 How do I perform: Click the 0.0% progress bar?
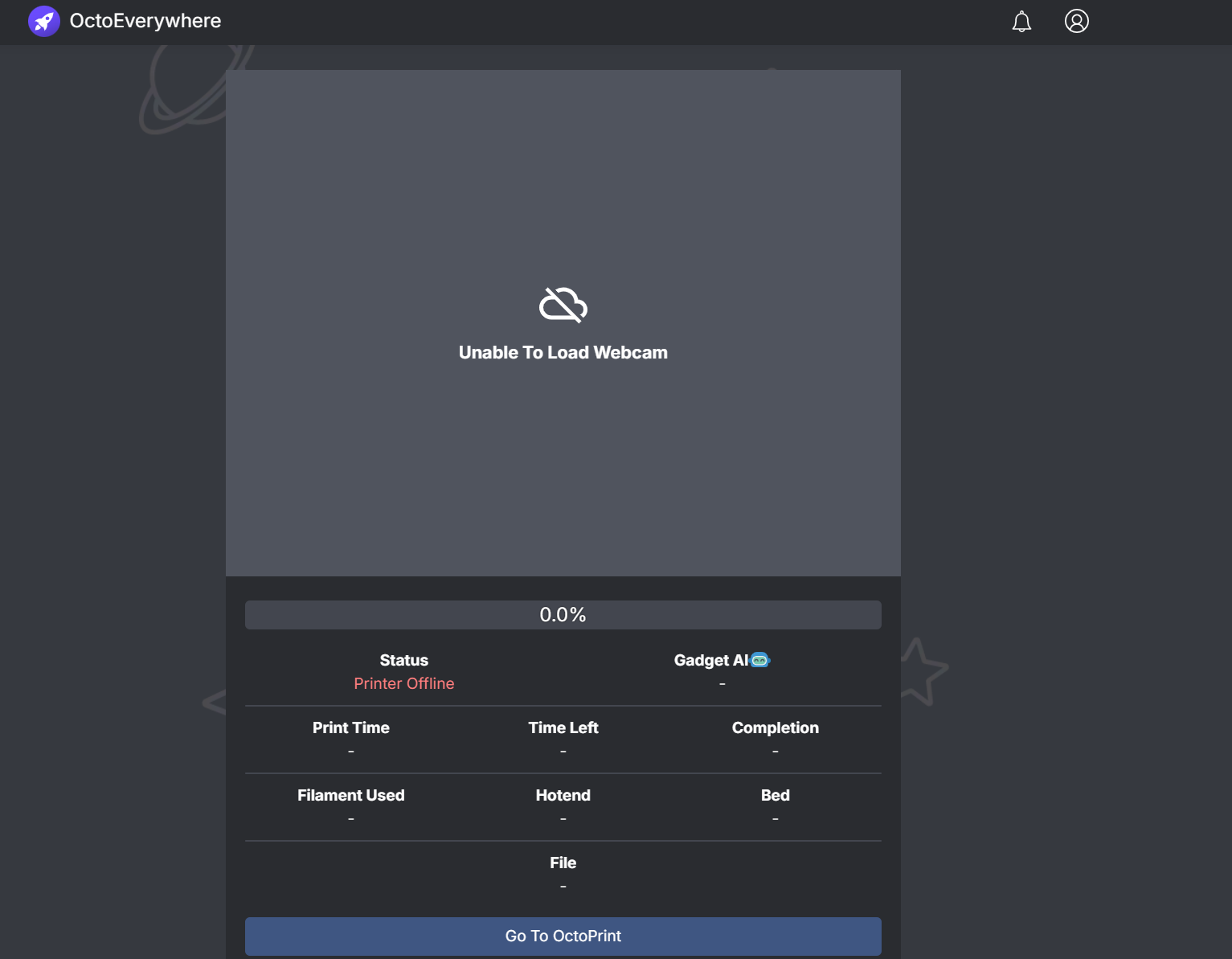(x=563, y=615)
